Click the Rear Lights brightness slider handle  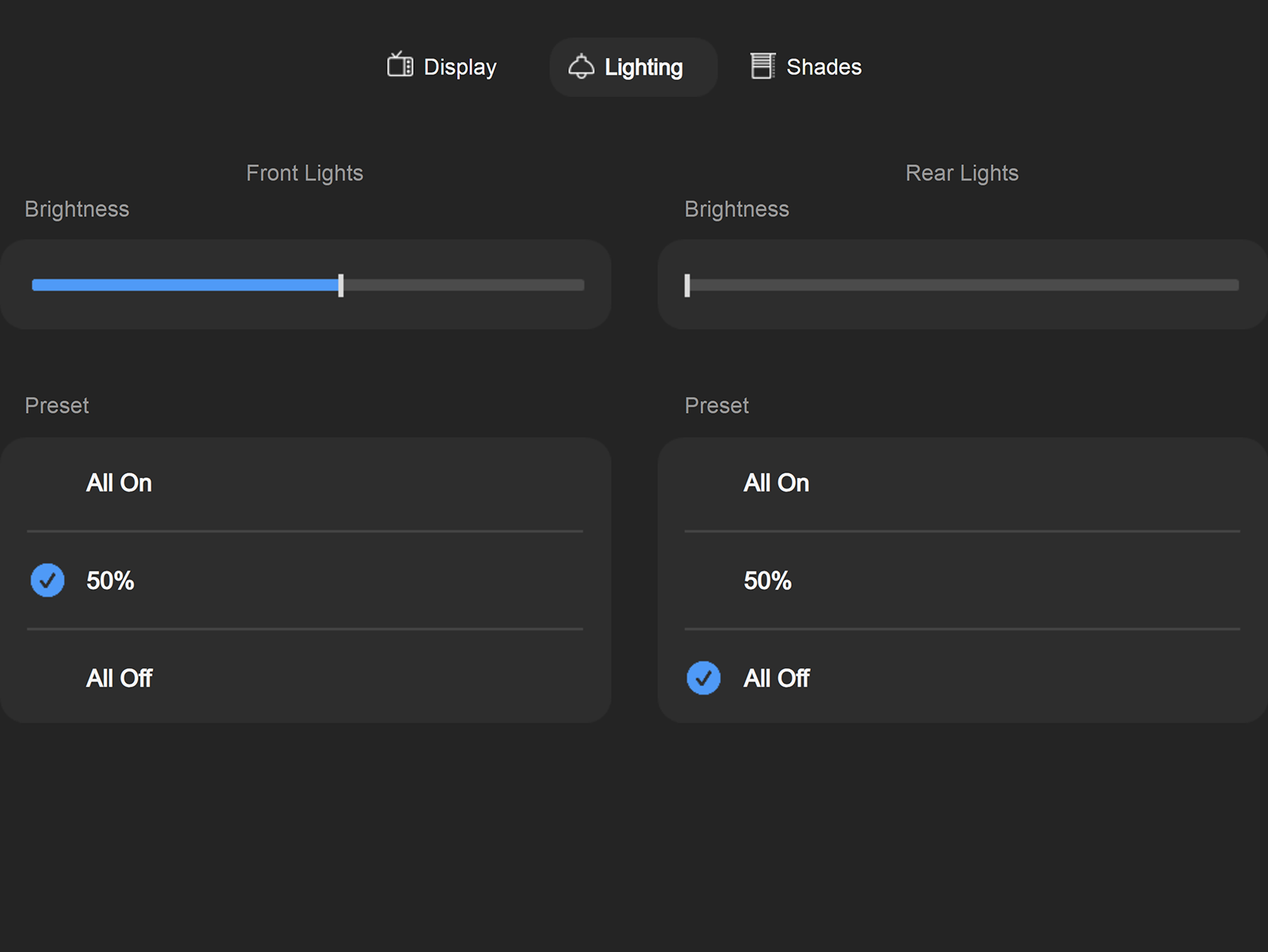687,285
